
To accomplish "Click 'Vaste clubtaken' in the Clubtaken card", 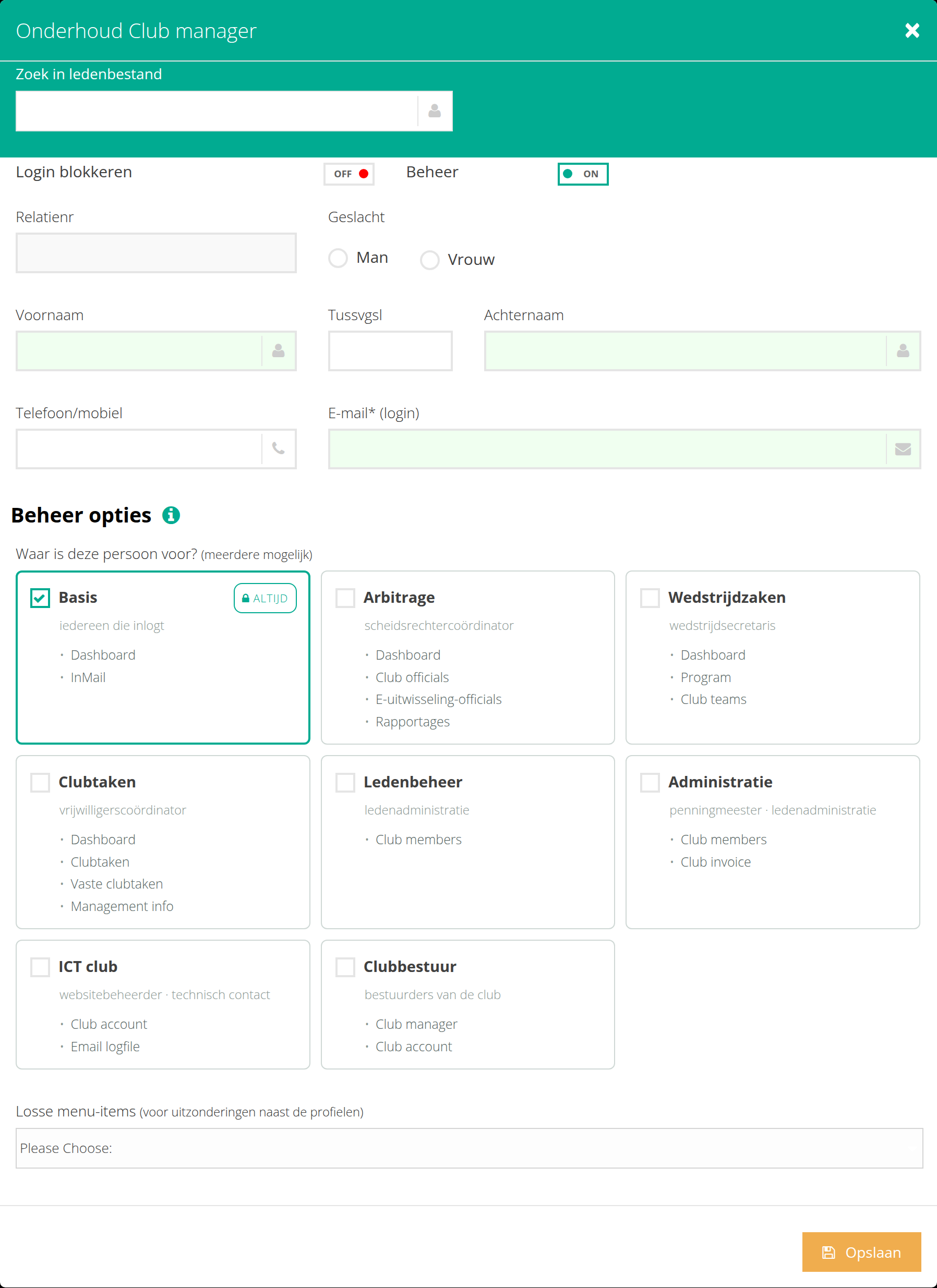I will 116,884.
